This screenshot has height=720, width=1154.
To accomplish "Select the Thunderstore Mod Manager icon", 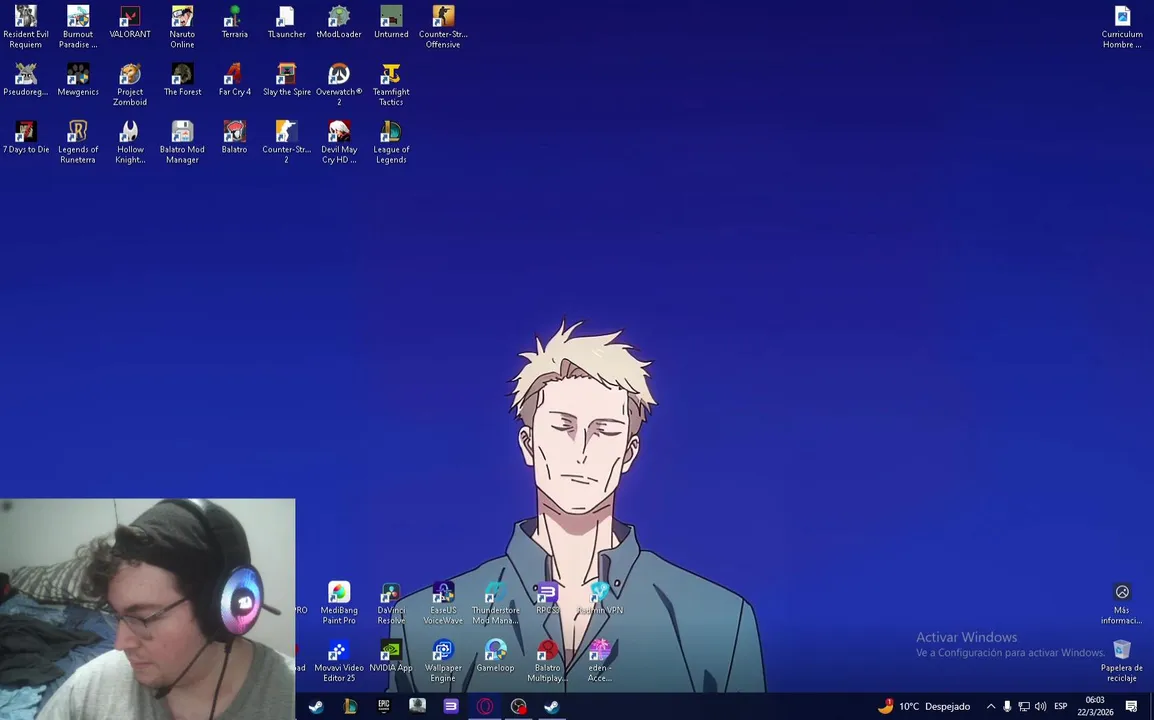I will click(495, 602).
